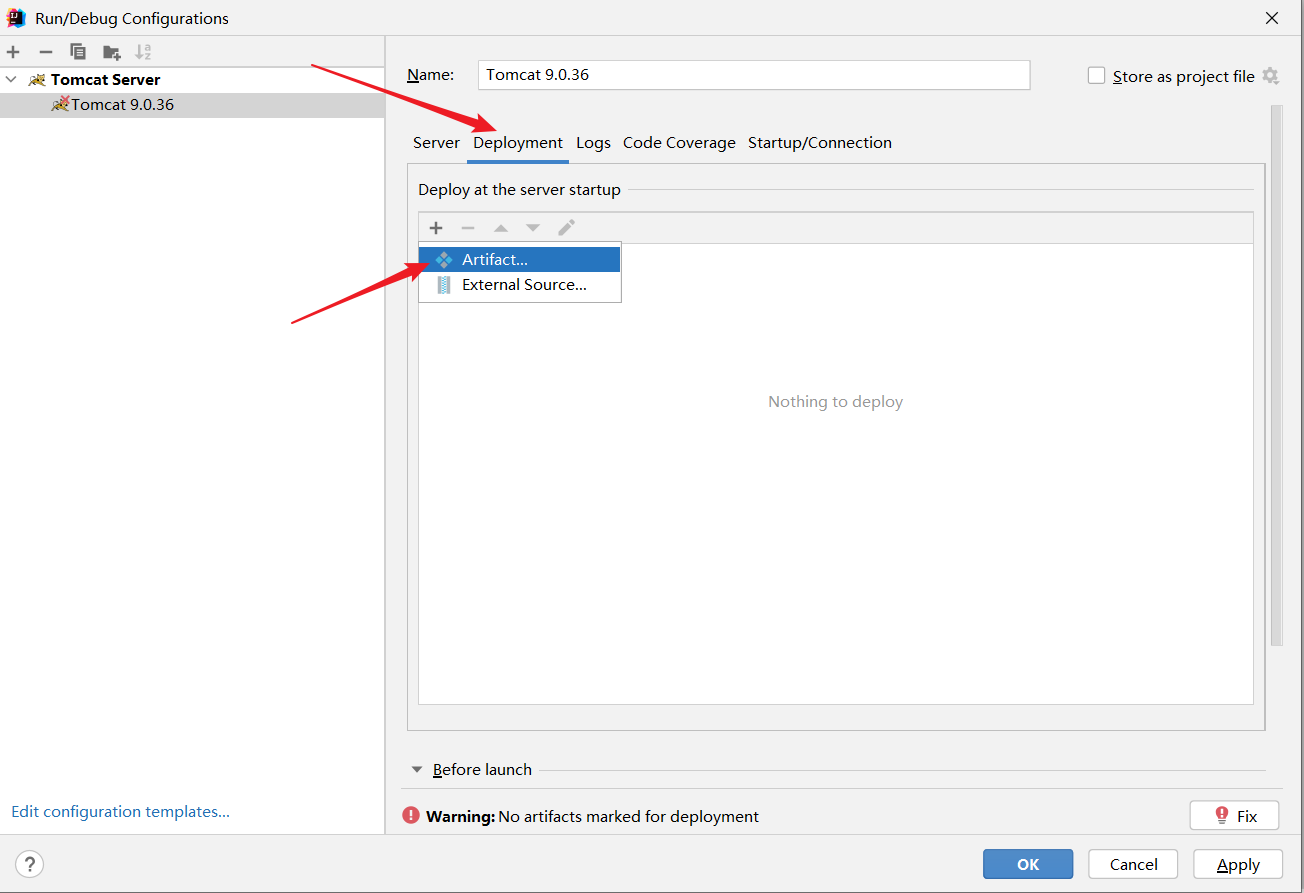Click the Name input field
This screenshot has width=1304, height=893.
click(x=754, y=75)
